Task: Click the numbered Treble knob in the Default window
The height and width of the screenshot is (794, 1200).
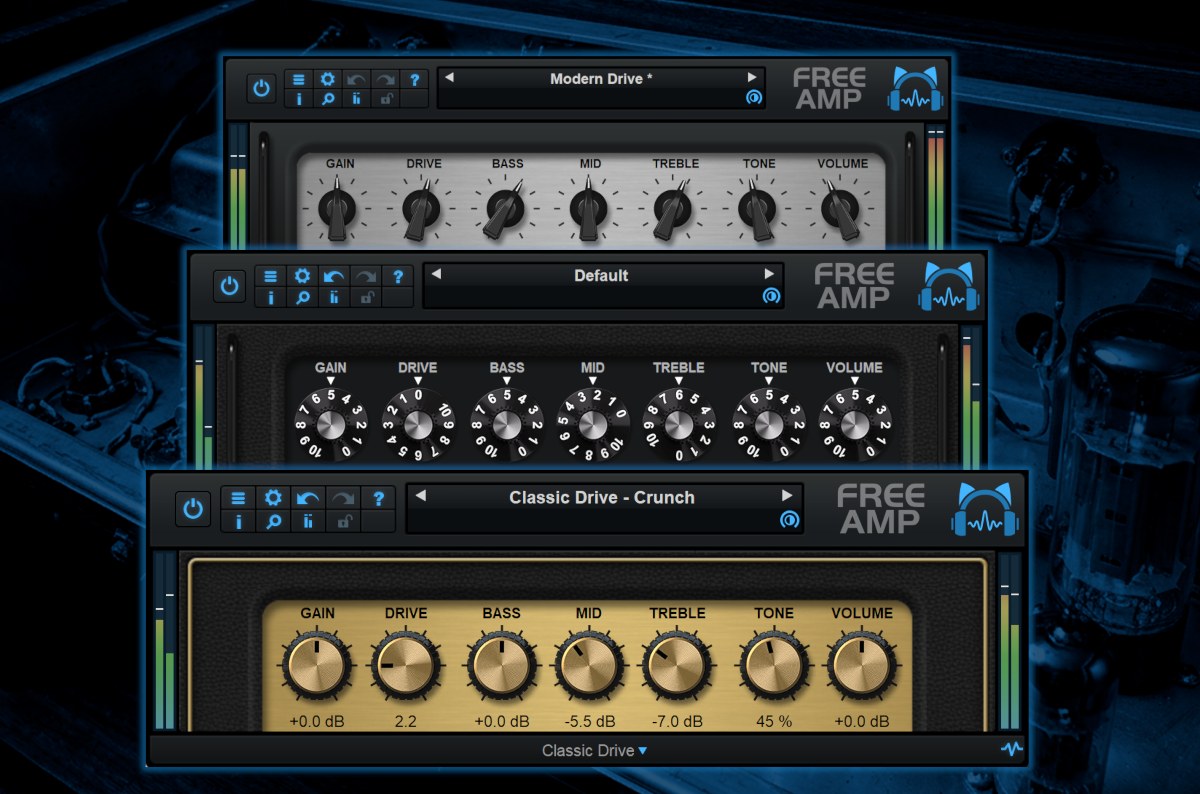Action: coord(679,424)
